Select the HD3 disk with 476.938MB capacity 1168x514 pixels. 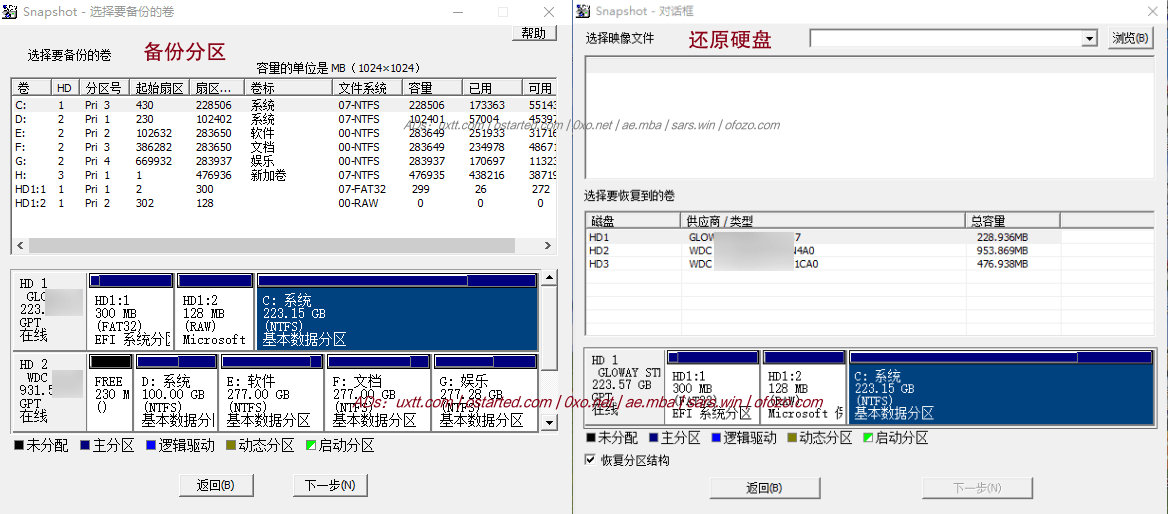[780, 264]
